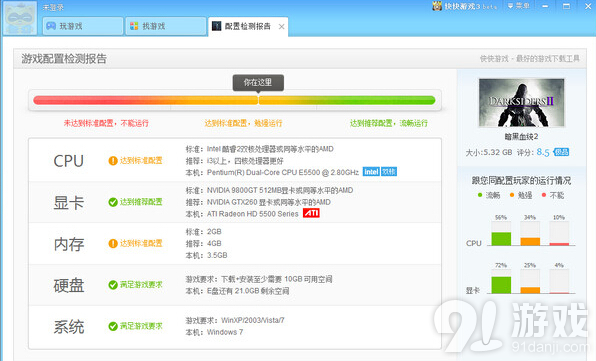The width and height of the screenshot is (596, 361).
Task: Click the 系统 row heading
Action: pyautogui.click(x=68, y=327)
